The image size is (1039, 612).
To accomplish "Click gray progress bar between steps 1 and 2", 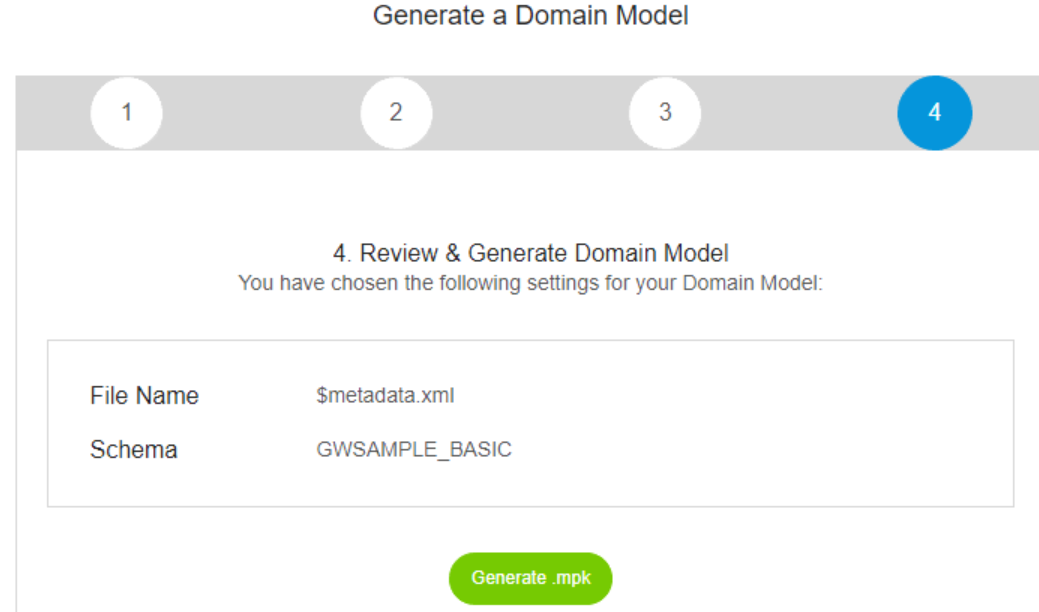I will click(262, 113).
